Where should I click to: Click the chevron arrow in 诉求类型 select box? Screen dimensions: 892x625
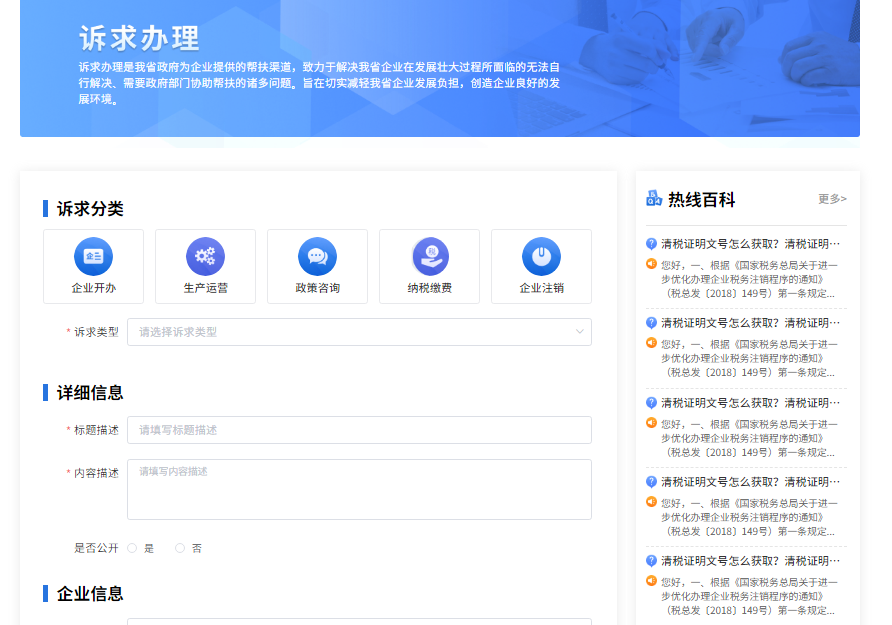click(579, 332)
